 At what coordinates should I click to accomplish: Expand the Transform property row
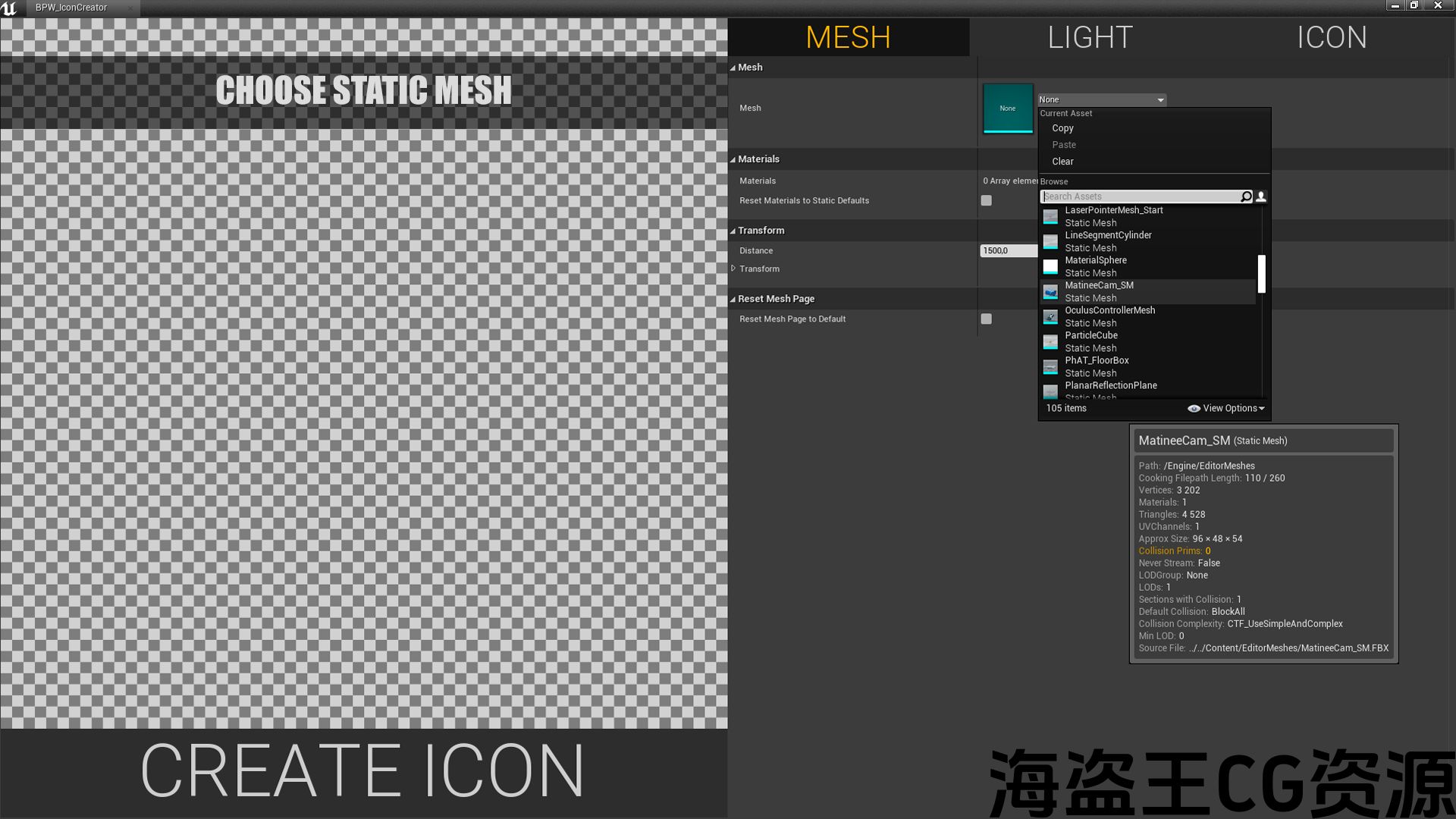pyautogui.click(x=733, y=268)
